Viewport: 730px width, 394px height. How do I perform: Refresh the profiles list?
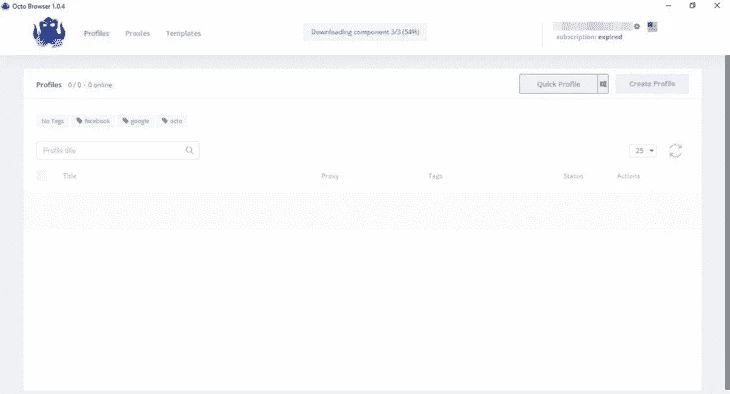(x=676, y=151)
